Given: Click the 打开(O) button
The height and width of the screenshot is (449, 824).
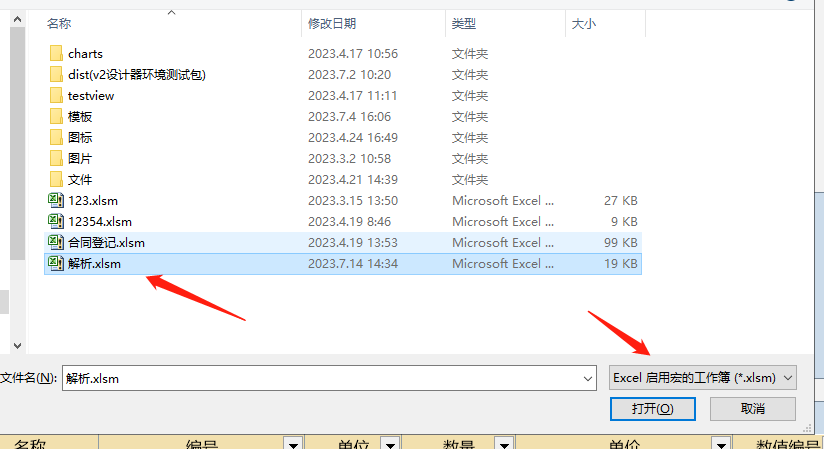Looking at the screenshot, I should [651, 408].
